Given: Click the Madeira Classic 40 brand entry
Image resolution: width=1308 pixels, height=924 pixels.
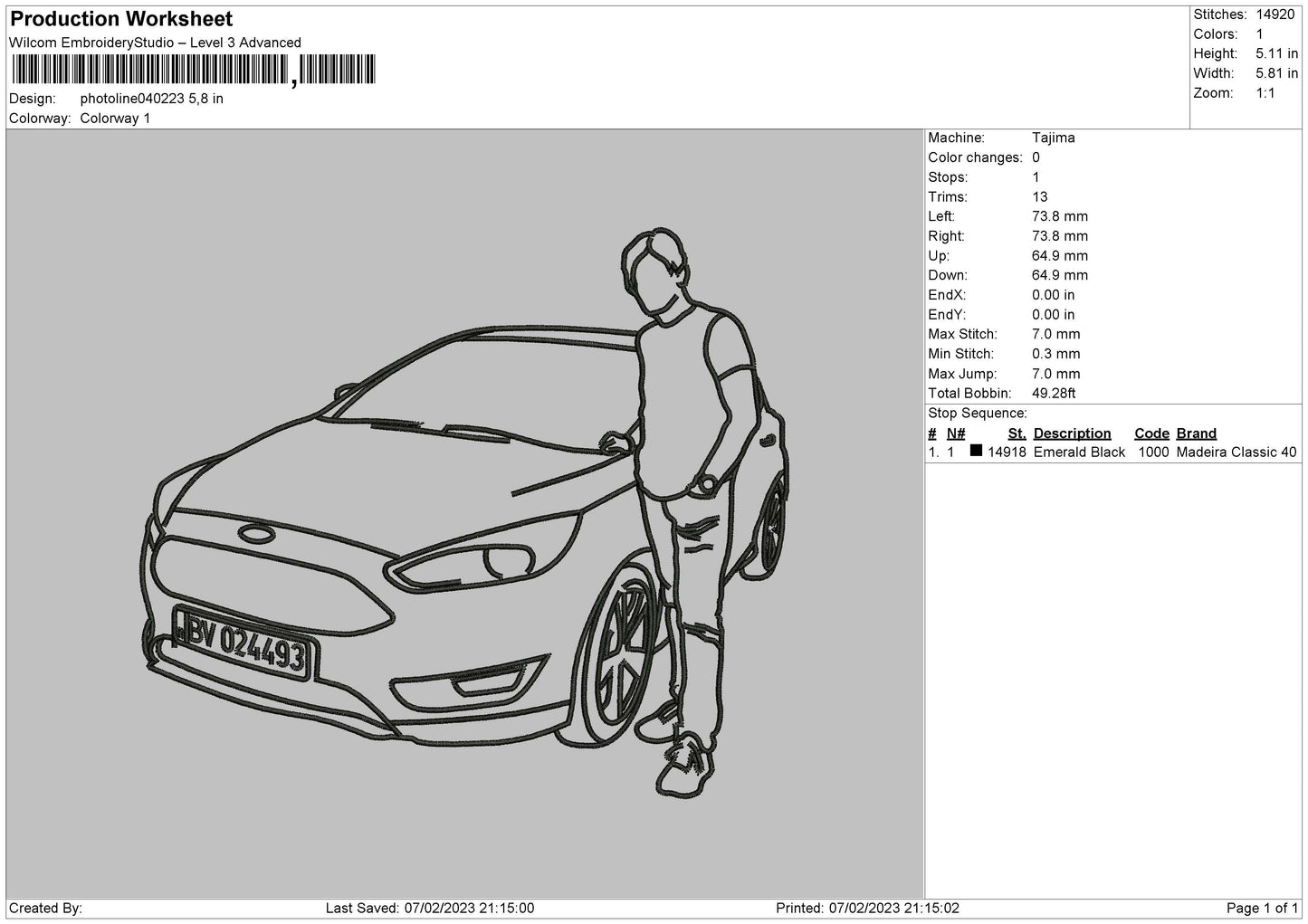Looking at the screenshot, I should coord(1236,452).
